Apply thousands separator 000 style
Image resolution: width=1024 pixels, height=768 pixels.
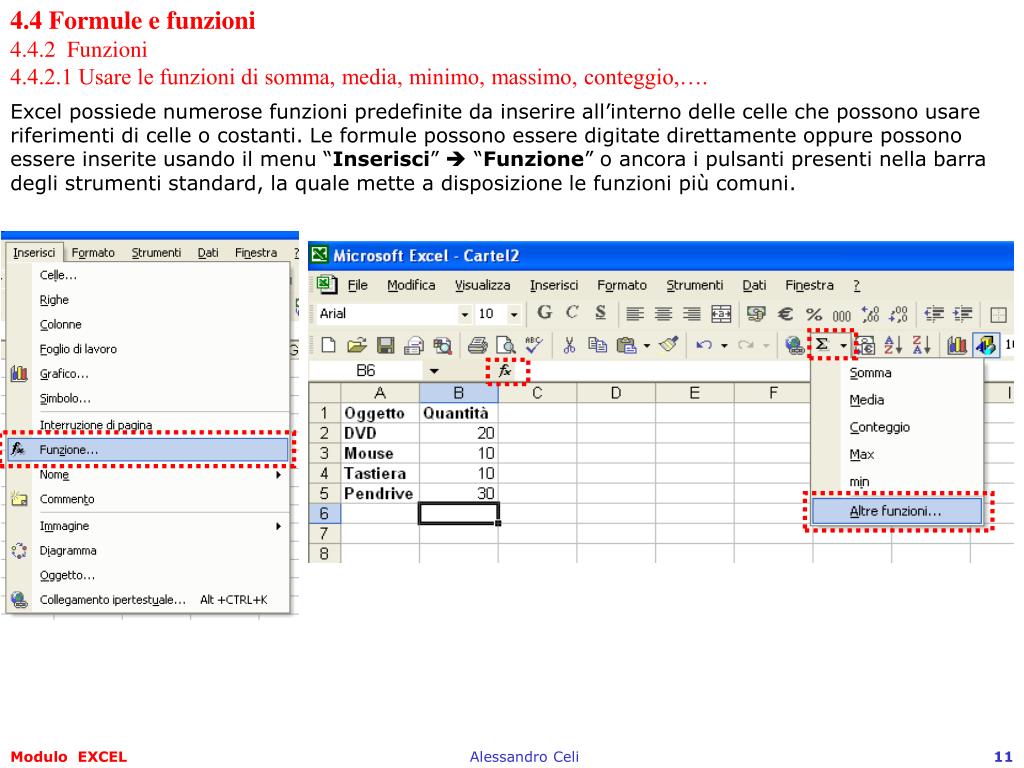842,315
